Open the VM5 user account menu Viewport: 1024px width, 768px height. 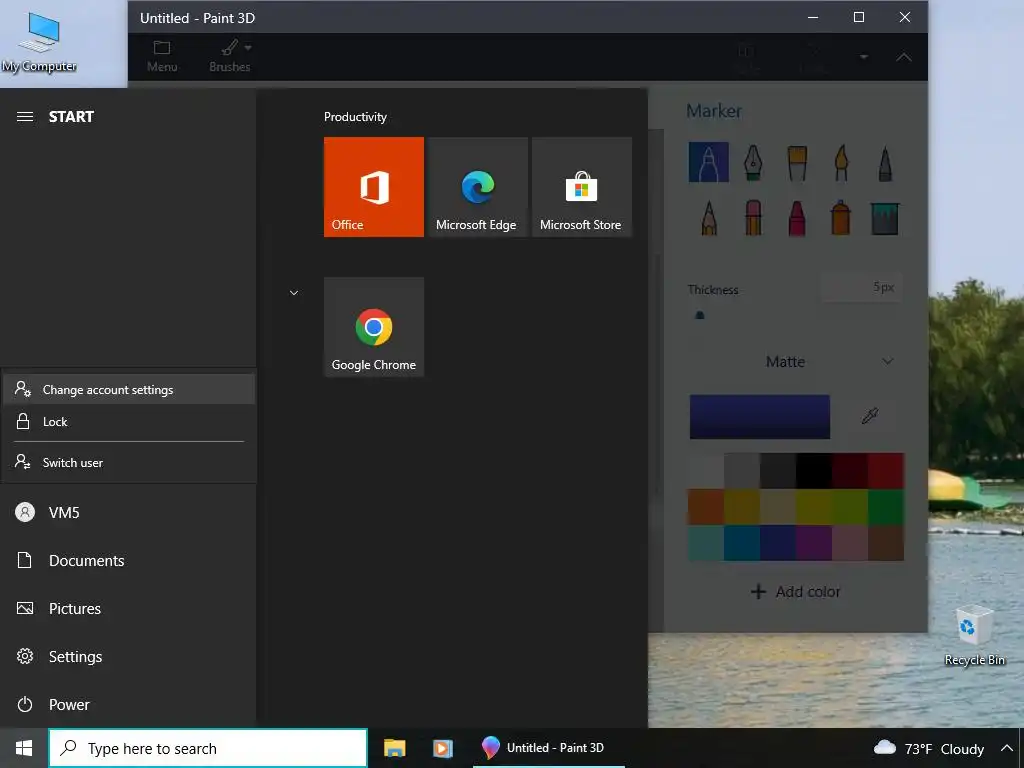tap(128, 513)
